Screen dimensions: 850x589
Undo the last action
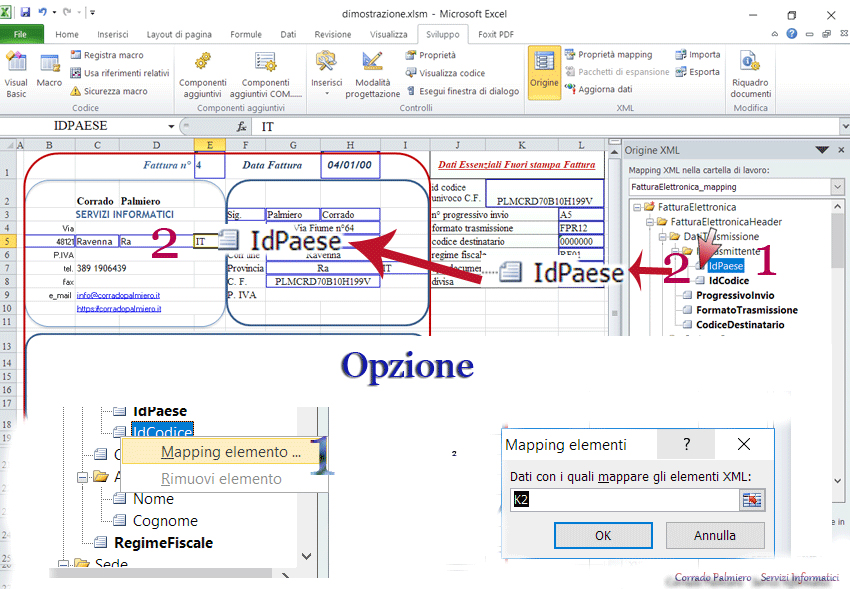coord(42,12)
